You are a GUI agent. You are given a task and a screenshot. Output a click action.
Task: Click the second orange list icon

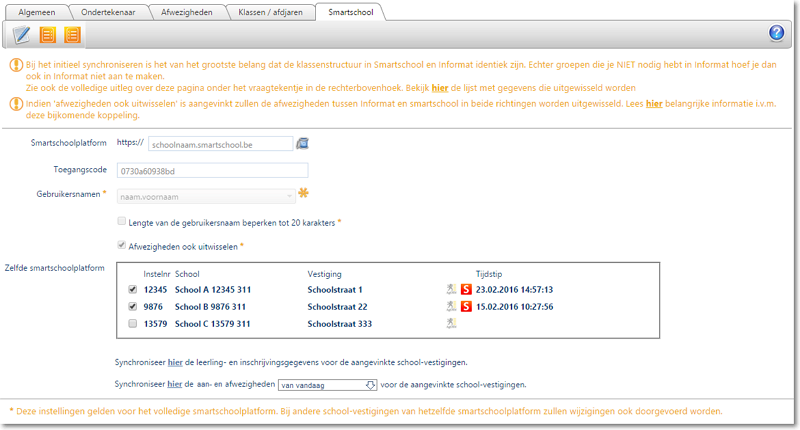72,35
